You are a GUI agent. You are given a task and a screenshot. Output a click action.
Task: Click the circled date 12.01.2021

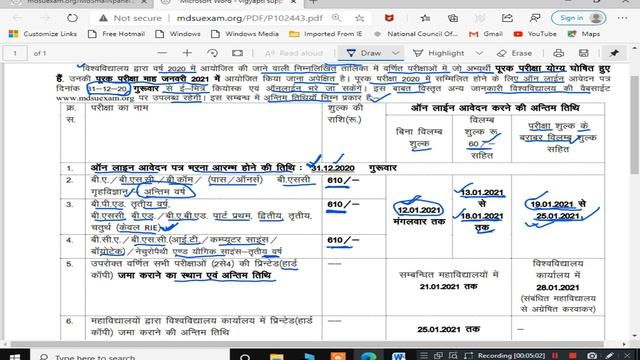pyautogui.click(x=419, y=210)
